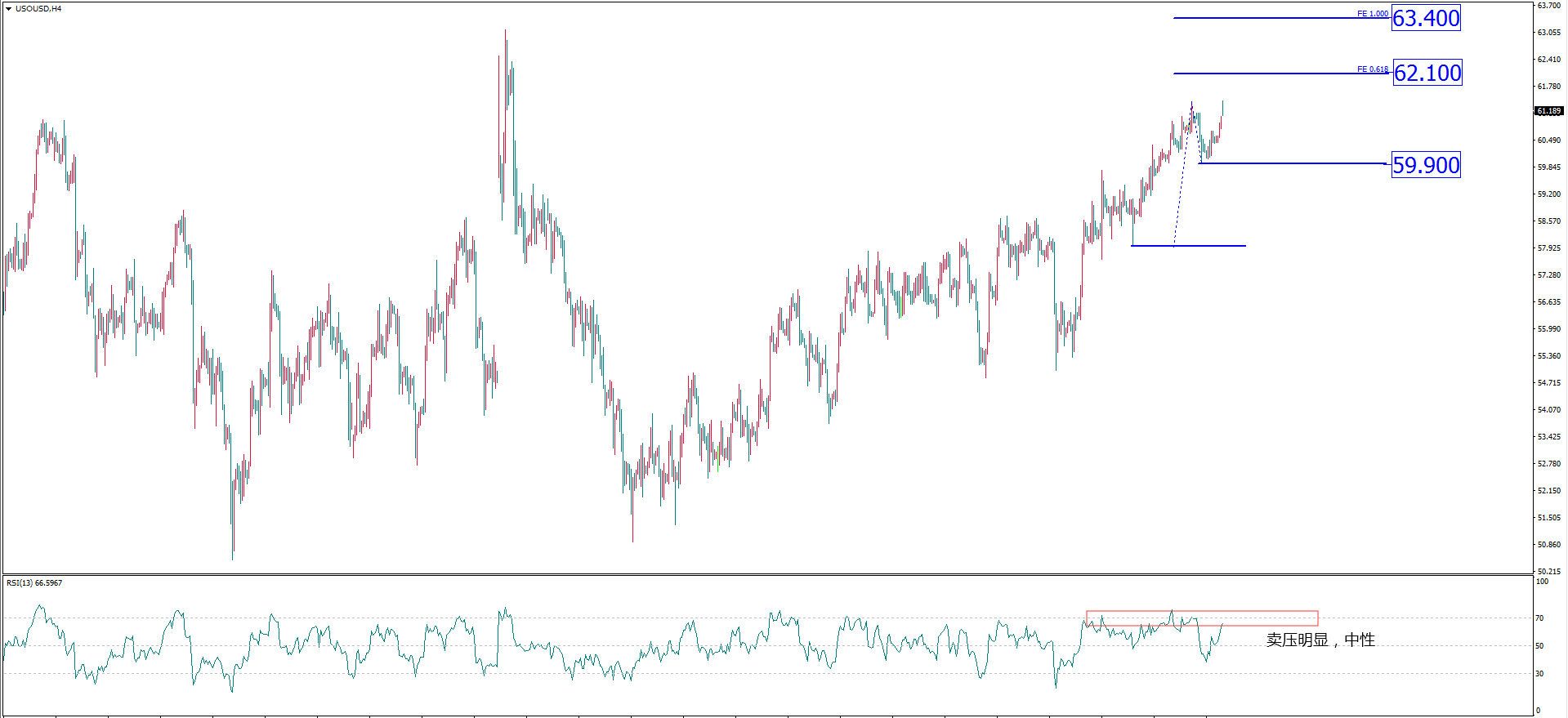Click the blue horizontal line at 62.100
The image size is (1568, 718).
tap(1283, 74)
